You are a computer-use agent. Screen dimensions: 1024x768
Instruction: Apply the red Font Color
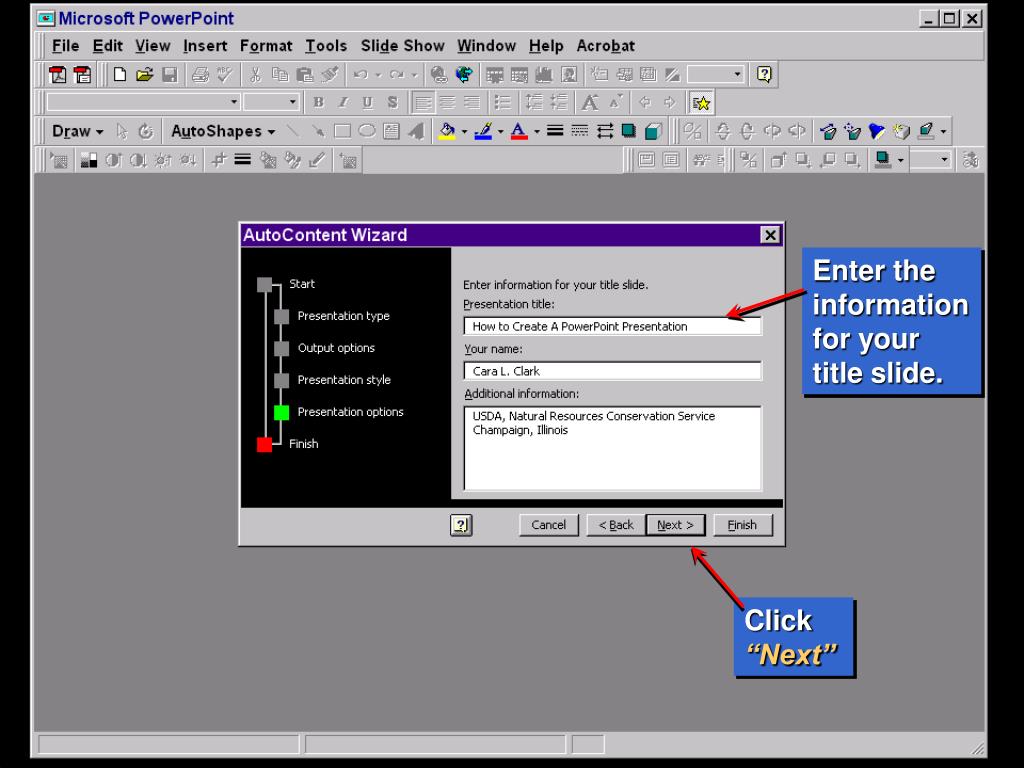point(519,131)
